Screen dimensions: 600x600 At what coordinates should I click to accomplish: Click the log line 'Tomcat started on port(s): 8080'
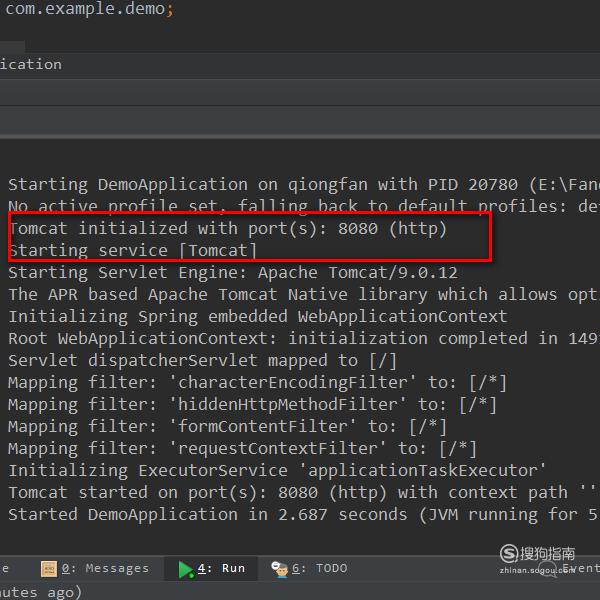[304, 493]
